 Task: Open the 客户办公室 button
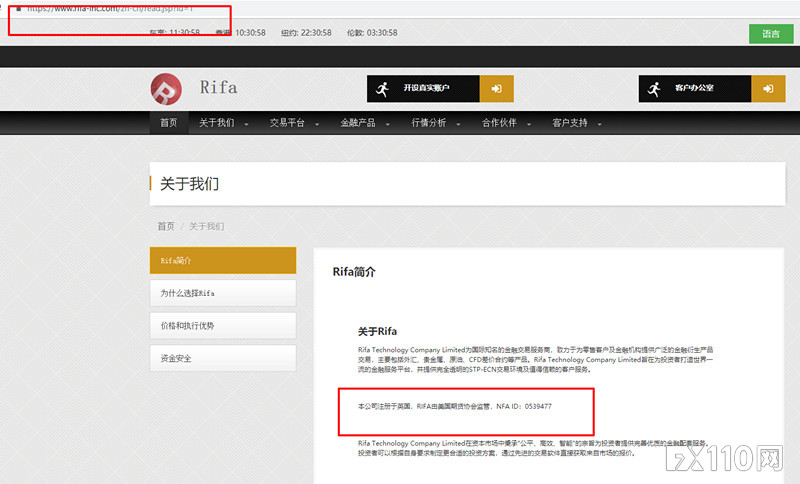[695, 89]
